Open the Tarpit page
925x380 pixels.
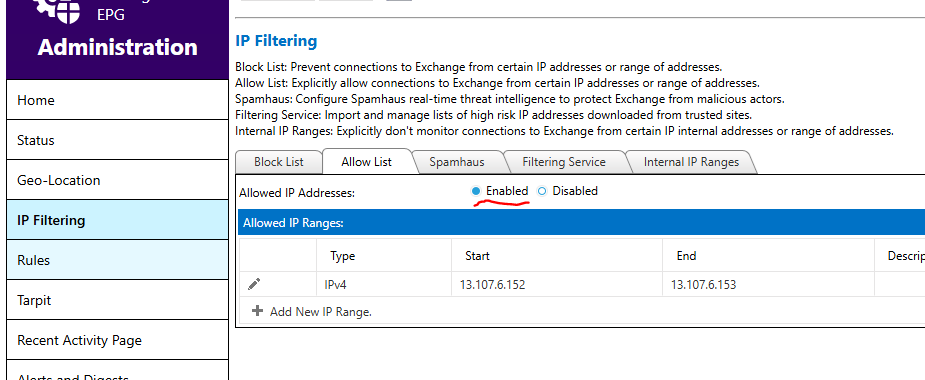pos(117,300)
